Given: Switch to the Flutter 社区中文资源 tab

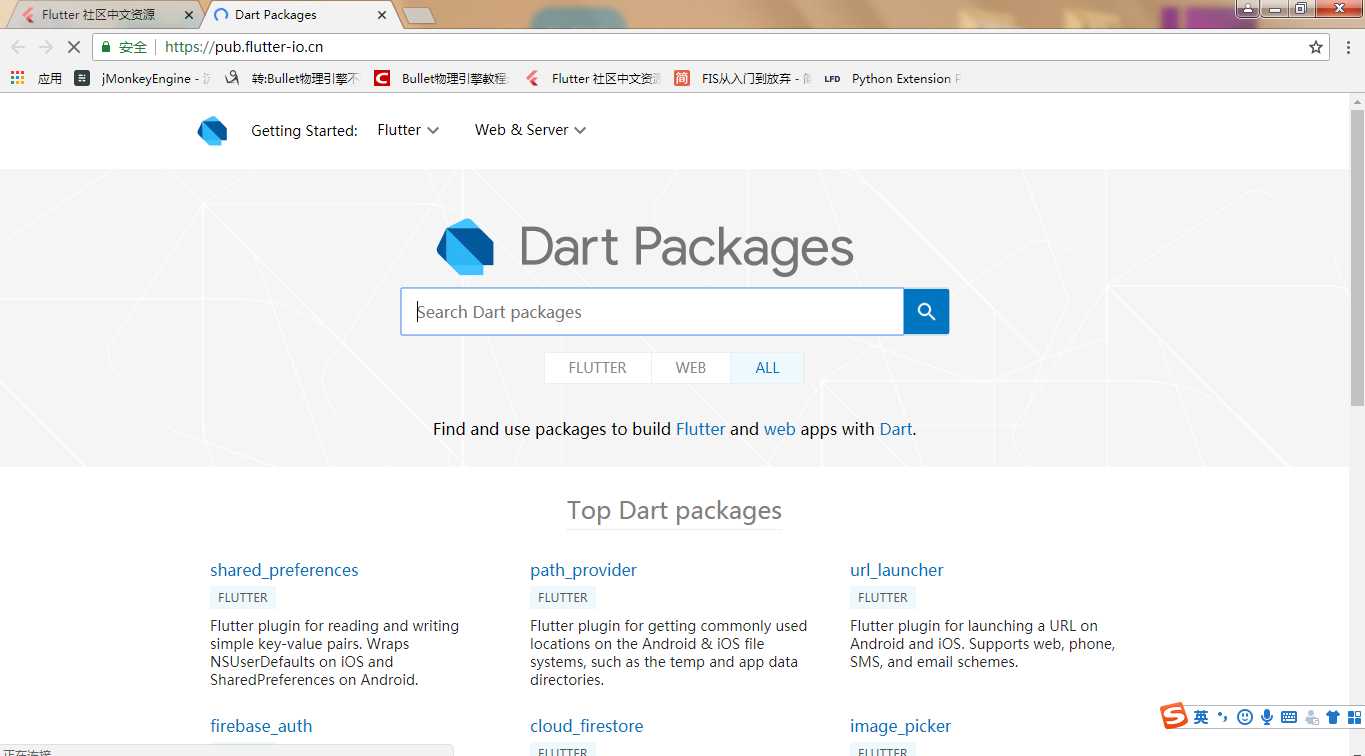Looking at the screenshot, I should pyautogui.click(x=103, y=15).
